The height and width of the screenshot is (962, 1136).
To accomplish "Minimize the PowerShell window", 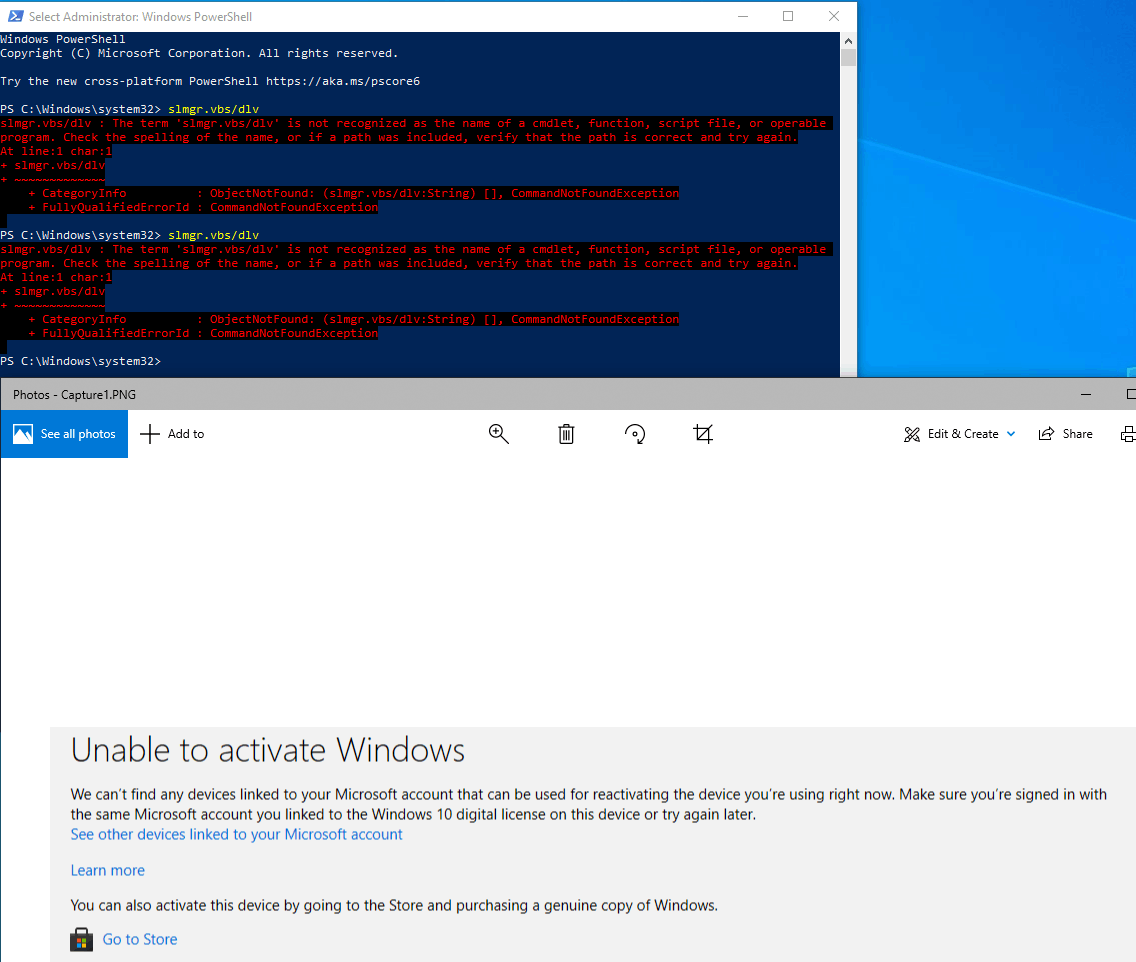I will tap(743, 16).
